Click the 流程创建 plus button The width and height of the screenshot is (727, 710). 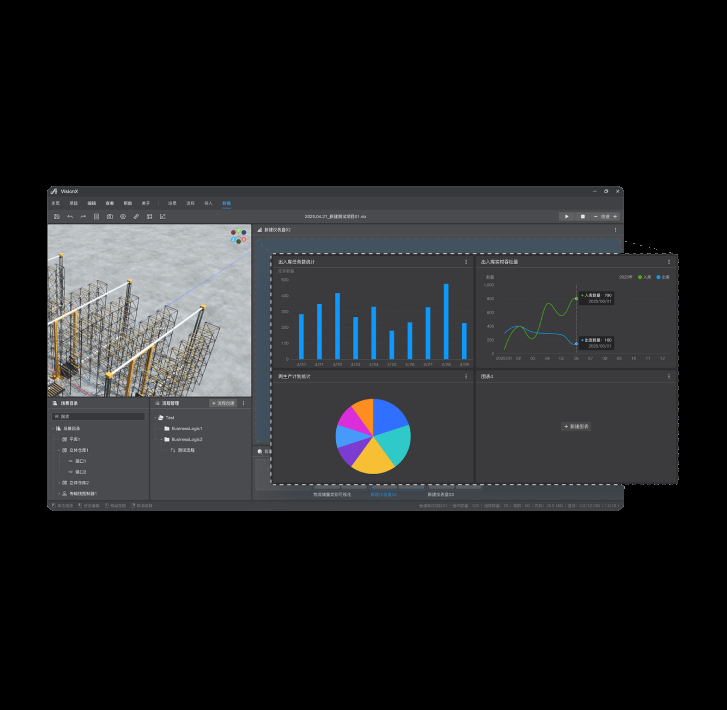point(223,403)
